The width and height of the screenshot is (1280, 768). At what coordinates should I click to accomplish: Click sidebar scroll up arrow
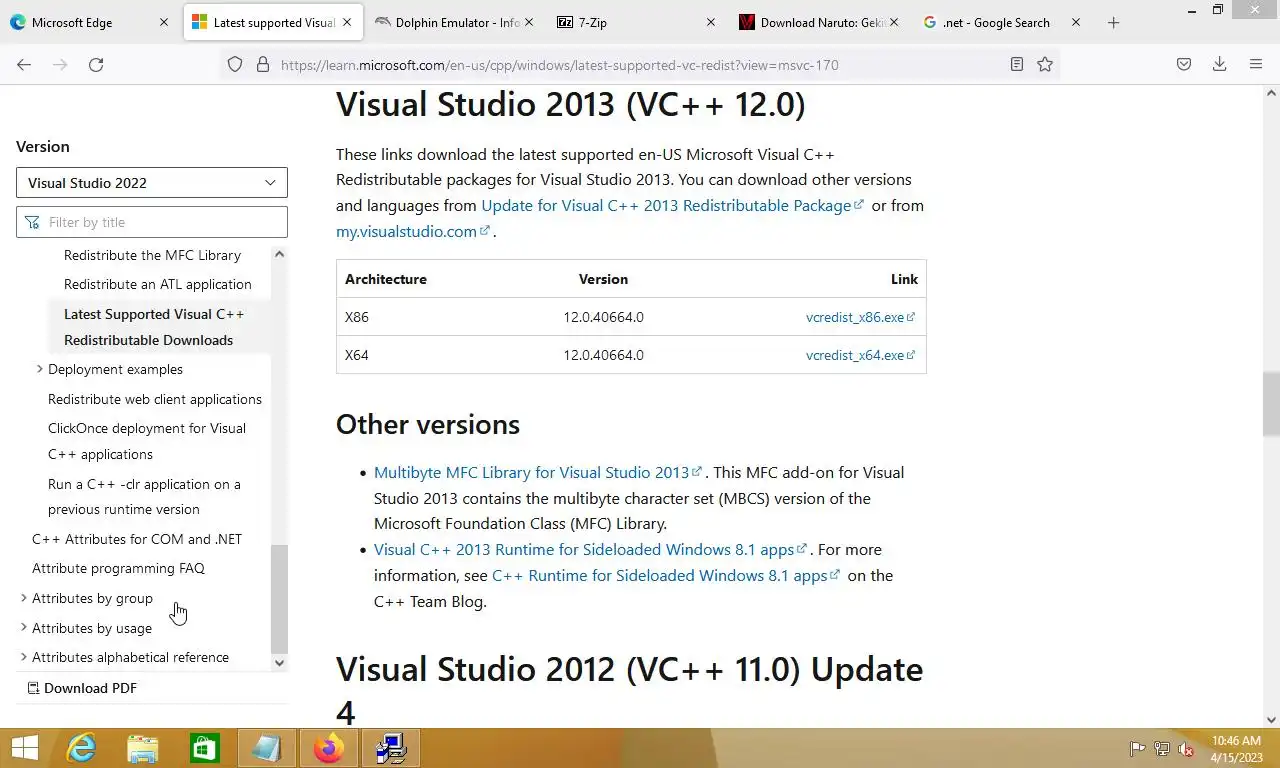[x=279, y=254]
